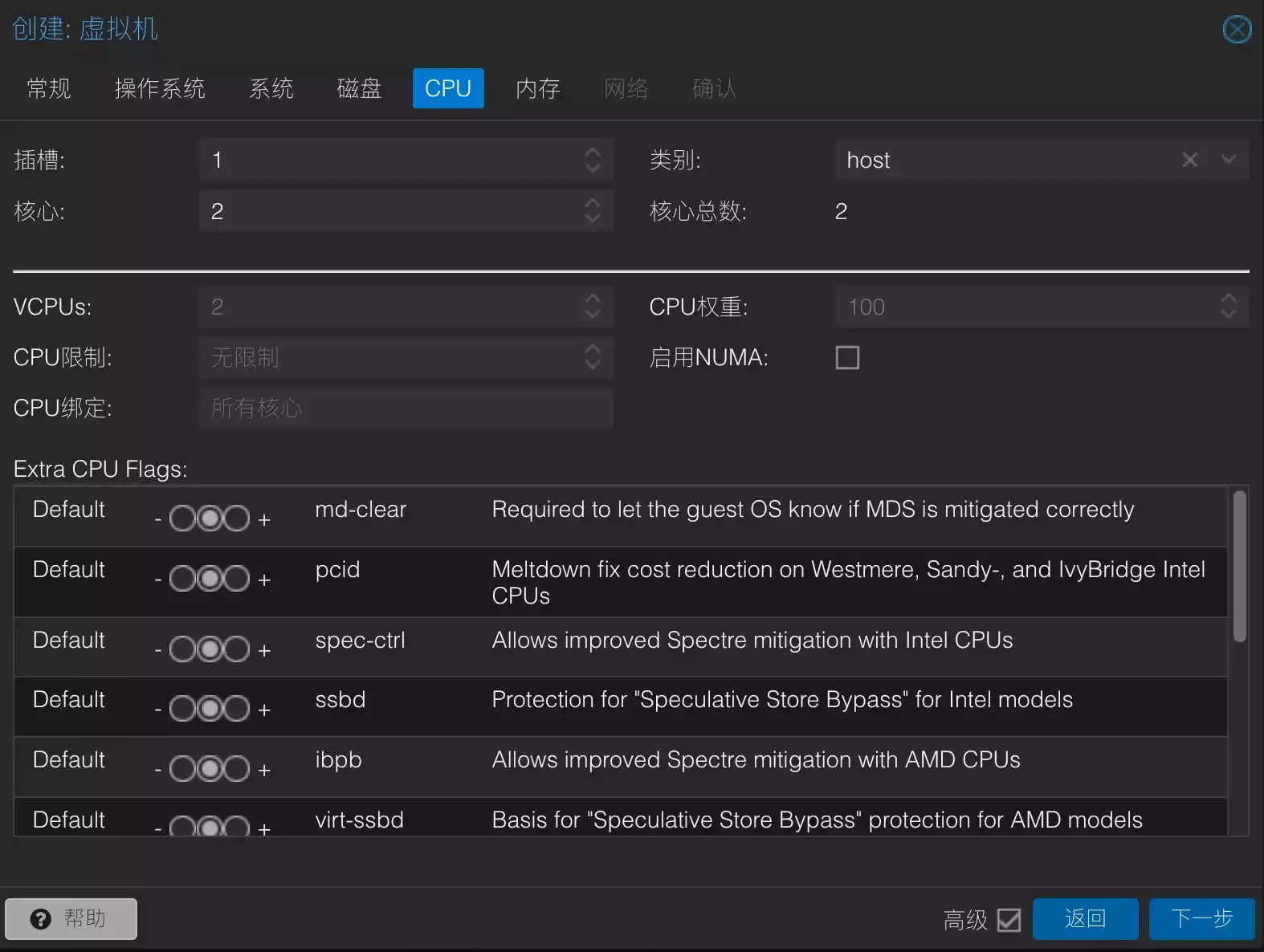Open the 类别 CPU type dropdown
The image size is (1264, 952).
point(1228,160)
